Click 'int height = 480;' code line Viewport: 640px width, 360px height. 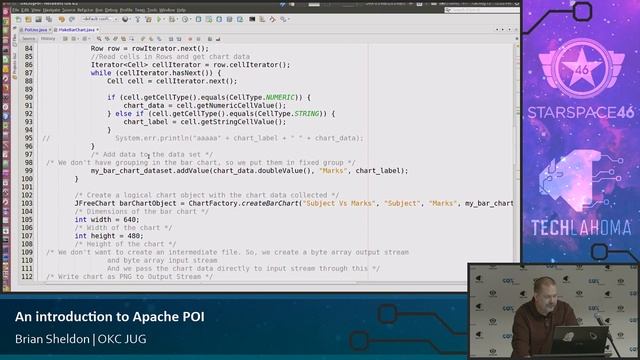(x=109, y=236)
